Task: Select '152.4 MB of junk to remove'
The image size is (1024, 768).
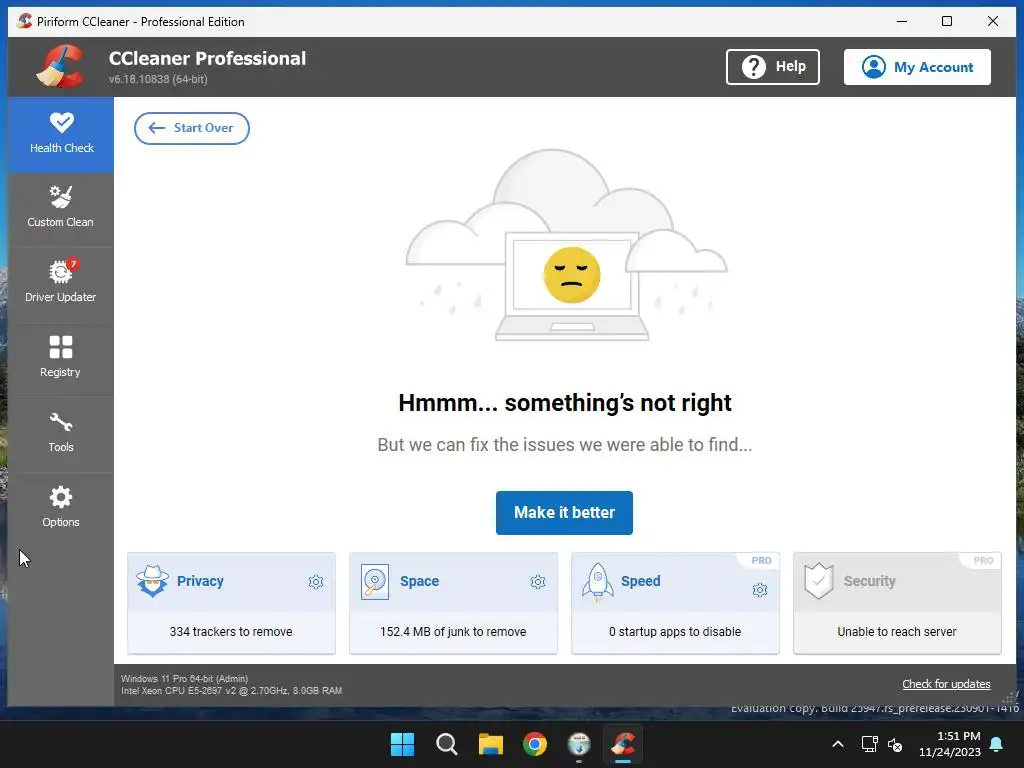Action: (x=453, y=632)
